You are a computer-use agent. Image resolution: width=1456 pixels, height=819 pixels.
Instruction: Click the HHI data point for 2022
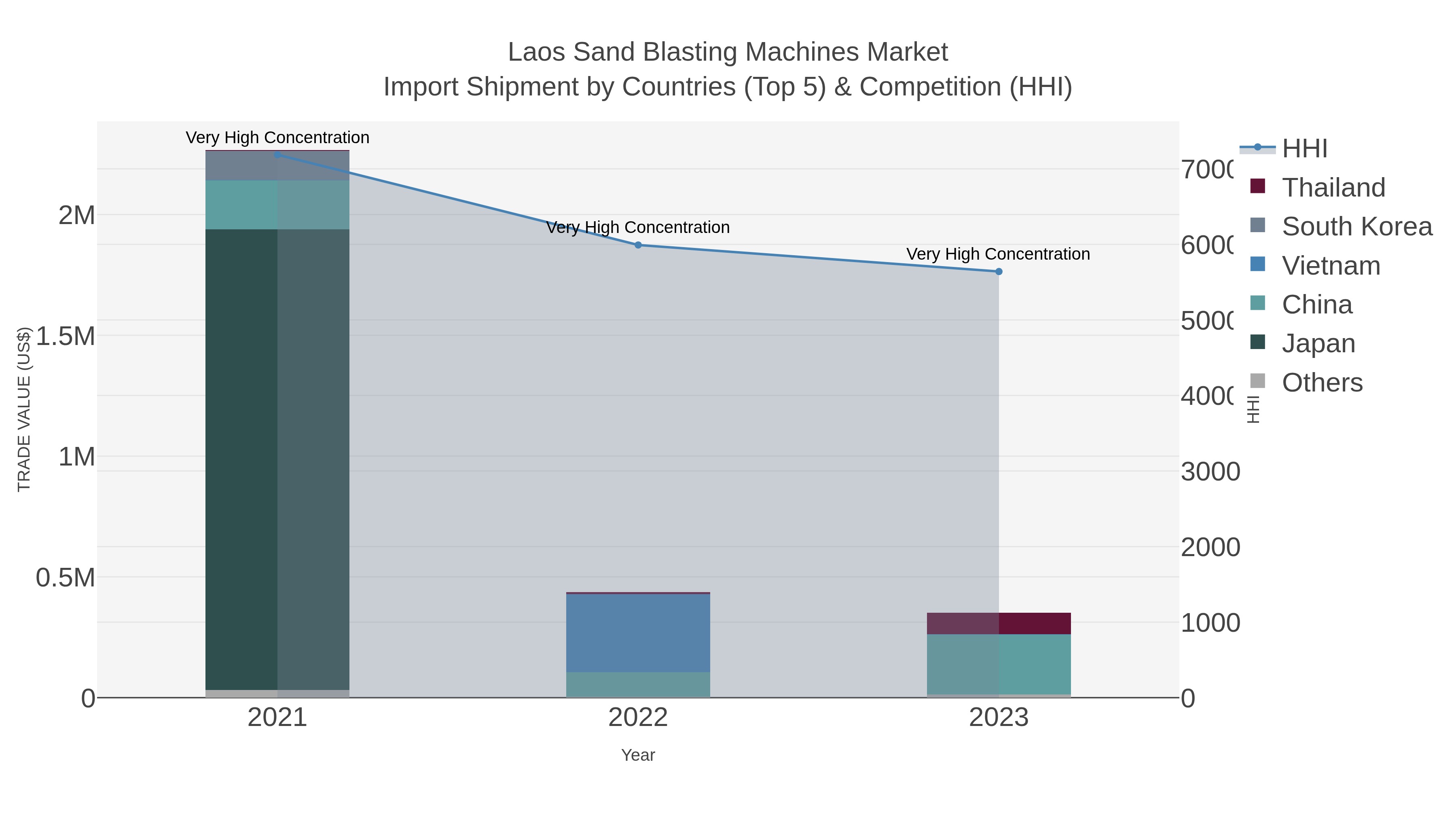pos(638,245)
